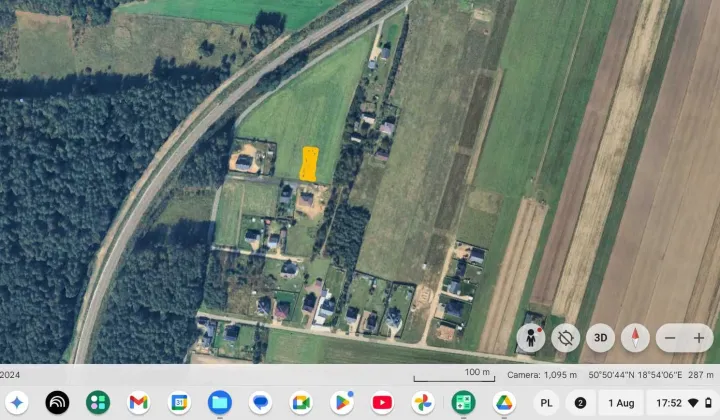Open Google Messages from the shelf

pos(260,403)
